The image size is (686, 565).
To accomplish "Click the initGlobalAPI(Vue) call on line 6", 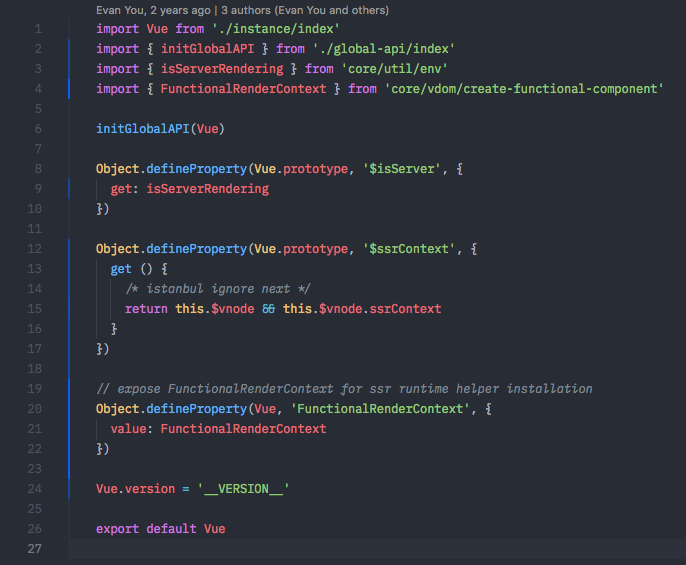I will [x=160, y=129].
